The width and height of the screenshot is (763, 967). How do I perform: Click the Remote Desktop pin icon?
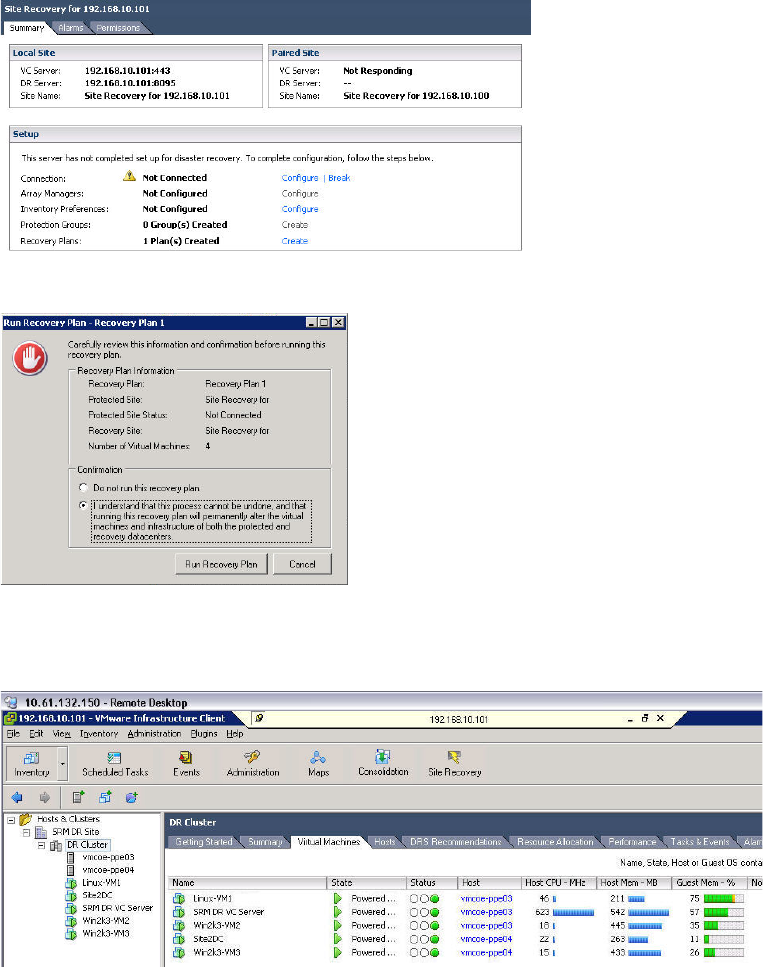coord(260,718)
